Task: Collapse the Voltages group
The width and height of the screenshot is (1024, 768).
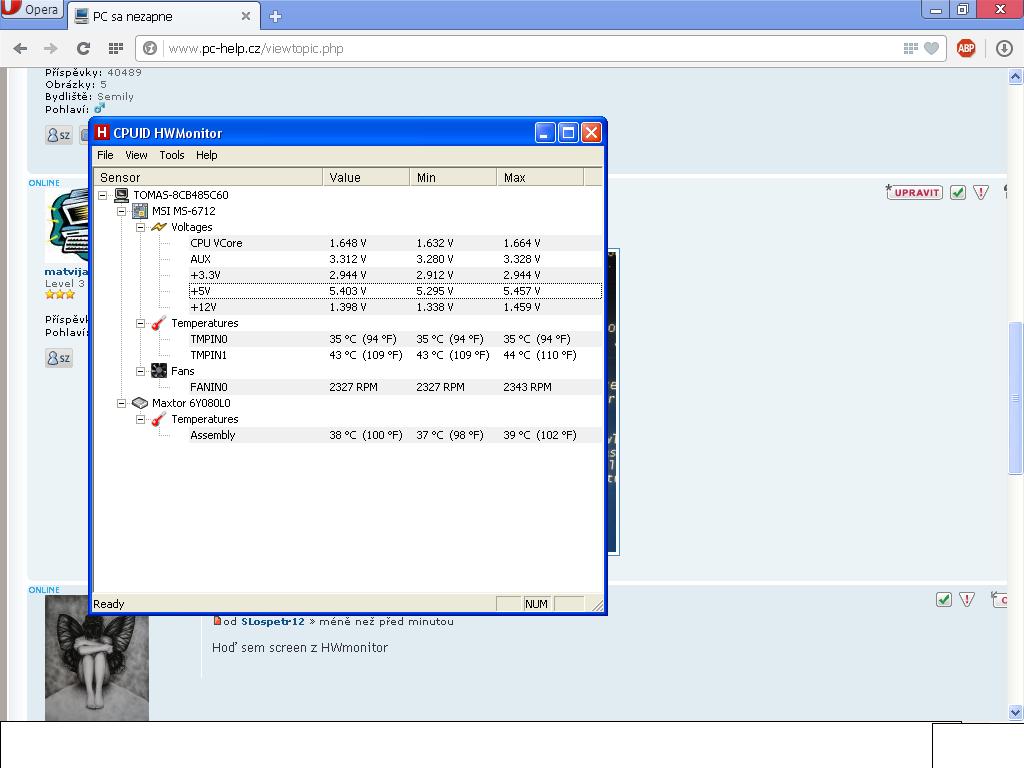Action: click(x=140, y=227)
